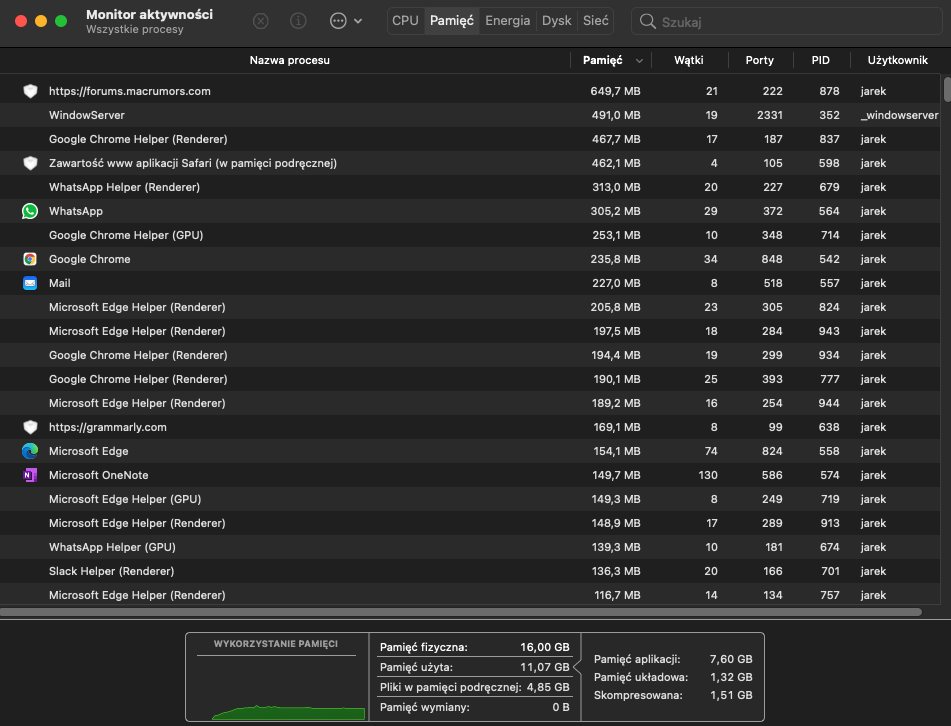This screenshot has height=726, width=951.
Task: Click the process info icon
Action: [x=298, y=21]
